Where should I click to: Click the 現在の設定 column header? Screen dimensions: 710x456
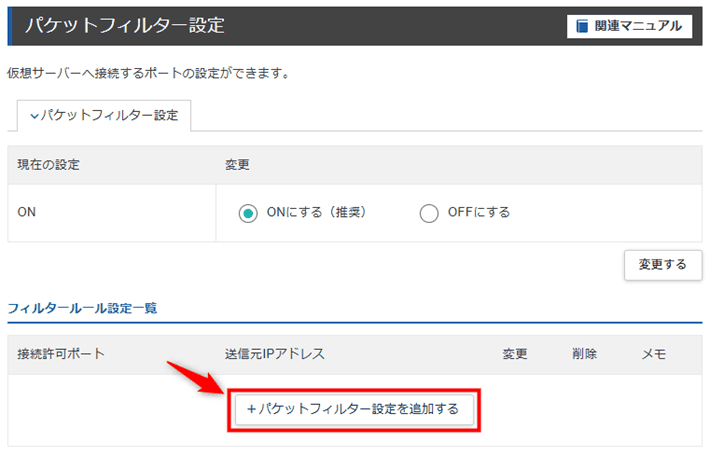pos(48,164)
